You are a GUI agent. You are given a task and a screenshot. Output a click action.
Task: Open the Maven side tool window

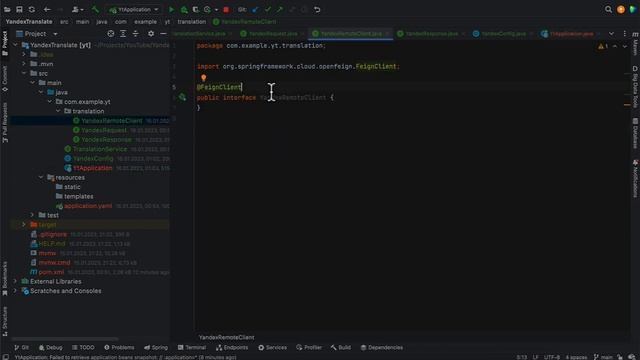point(635,43)
